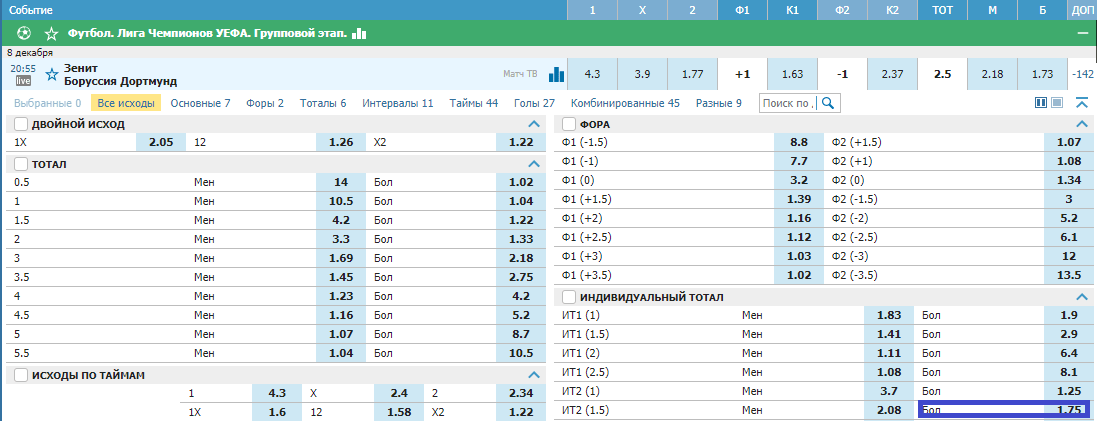Select total under odds 2.18 in header row
This screenshot has height=421, width=1097.
(x=992, y=74)
